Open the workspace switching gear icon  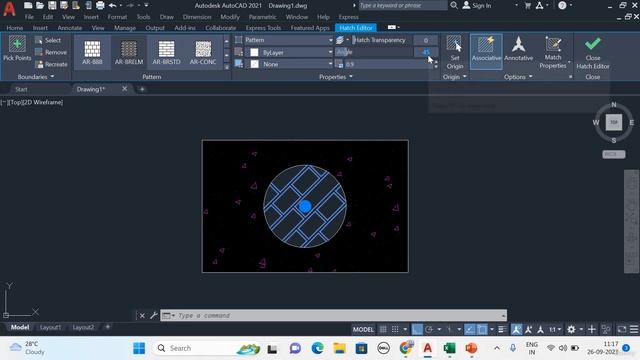(571, 329)
